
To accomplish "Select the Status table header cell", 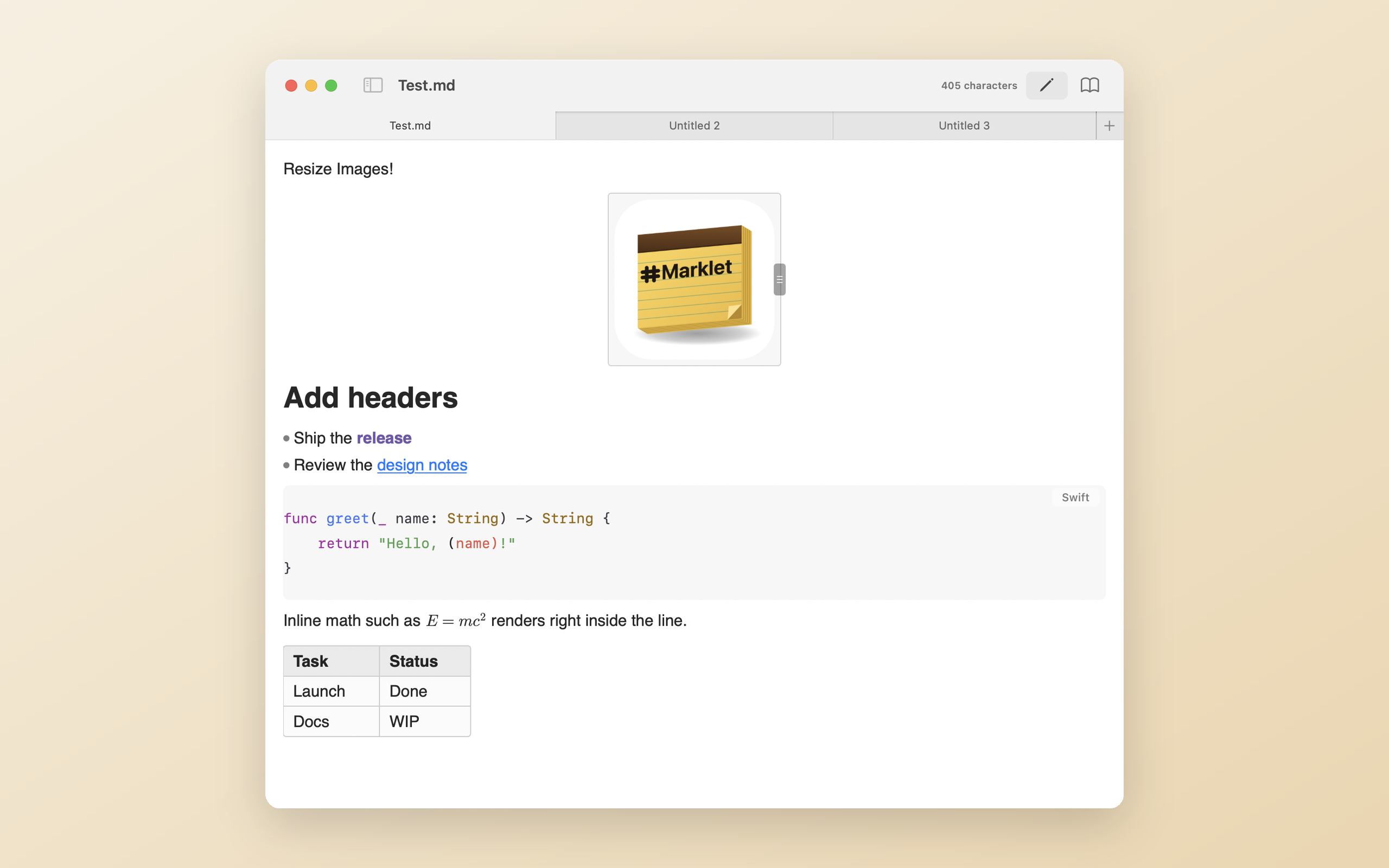I will coord(425,661).
